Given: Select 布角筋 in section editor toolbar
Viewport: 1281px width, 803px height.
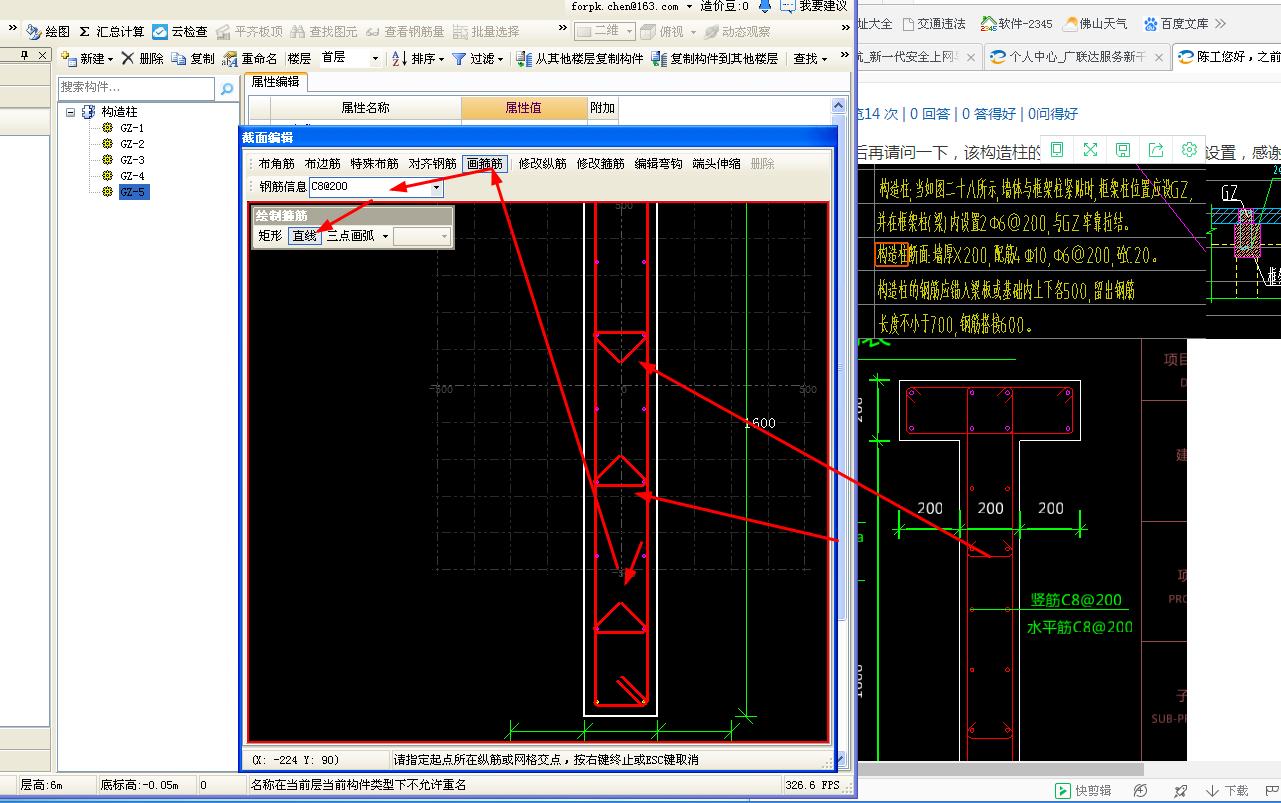Looking at the screenshot, I should [276, 164].
